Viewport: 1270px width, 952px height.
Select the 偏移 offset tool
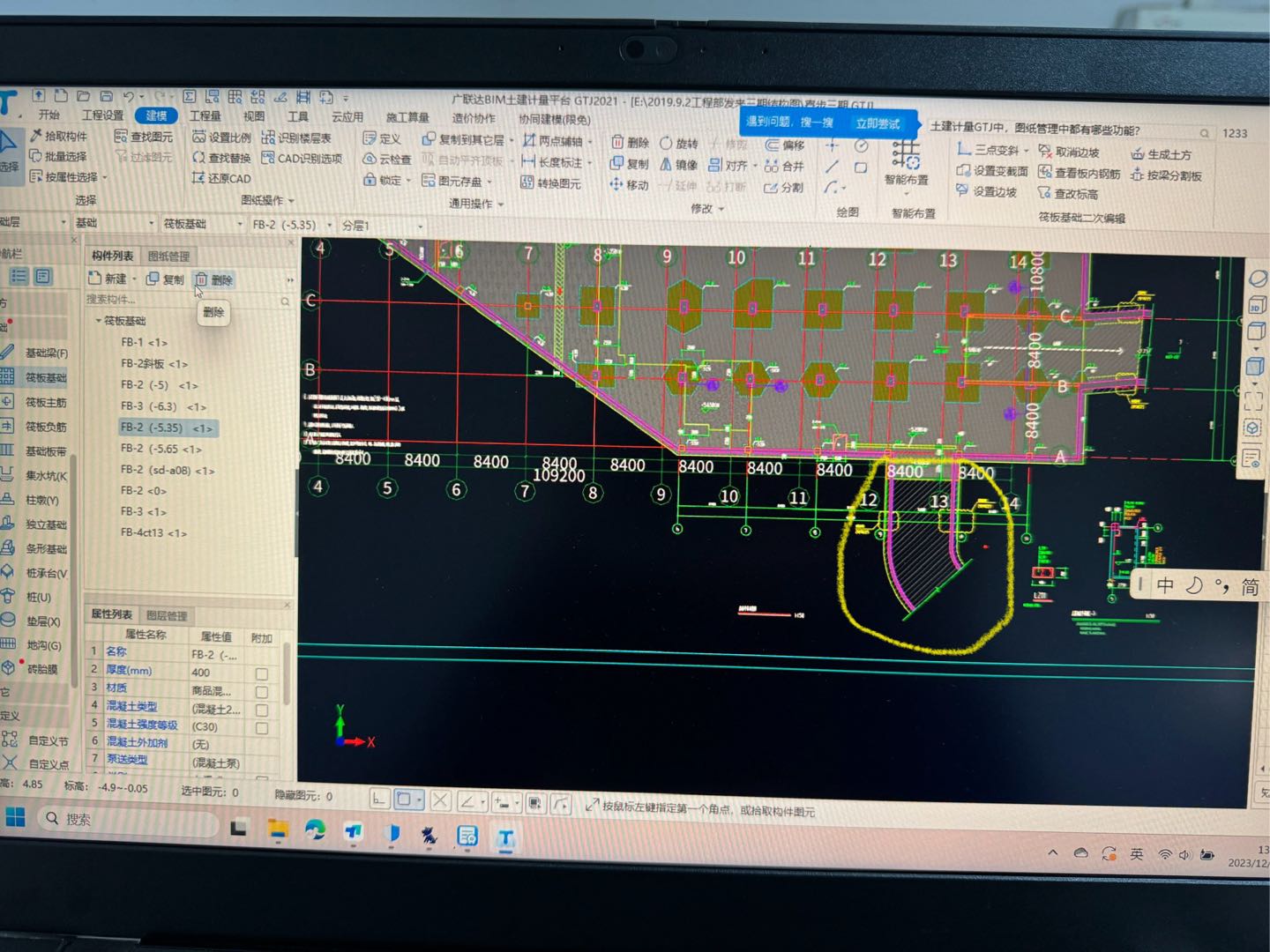[785, 145]
